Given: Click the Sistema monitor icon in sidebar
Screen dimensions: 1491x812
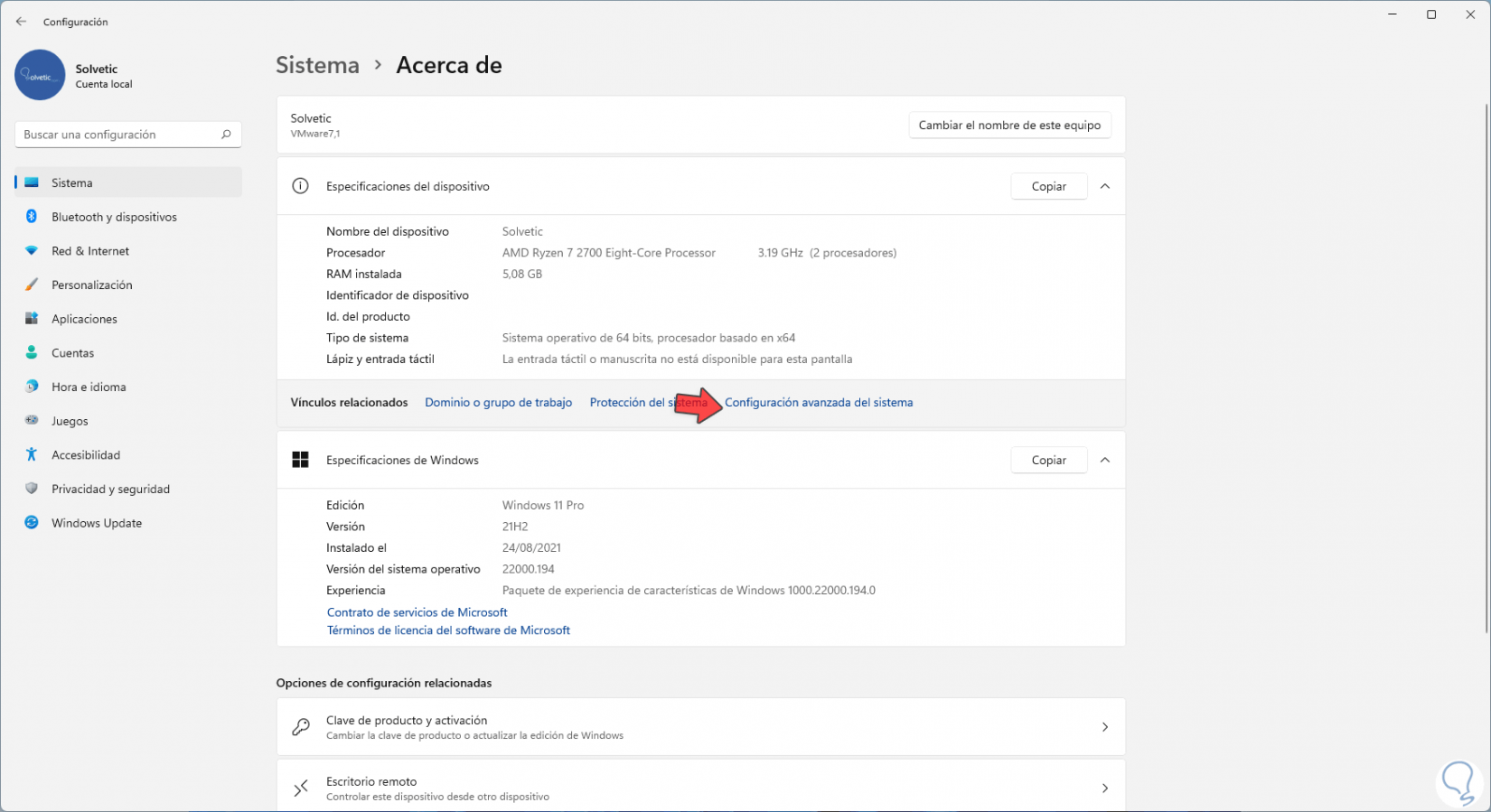Looking at the screenshot, I should pyautogui.click(x=32, y=182).
